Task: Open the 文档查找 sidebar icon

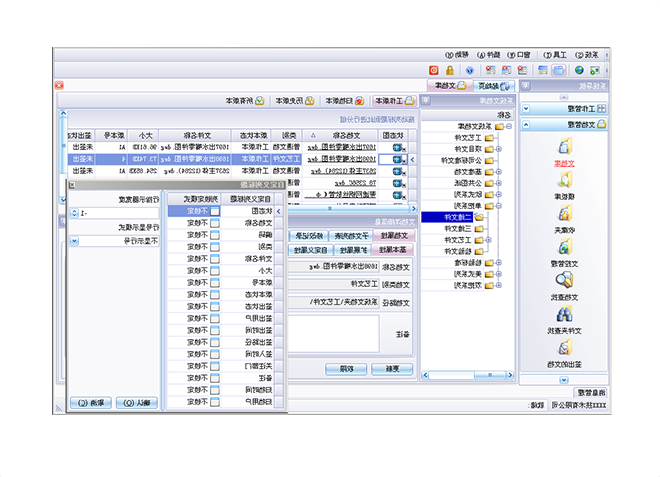Action: click(x=566, y=283)
